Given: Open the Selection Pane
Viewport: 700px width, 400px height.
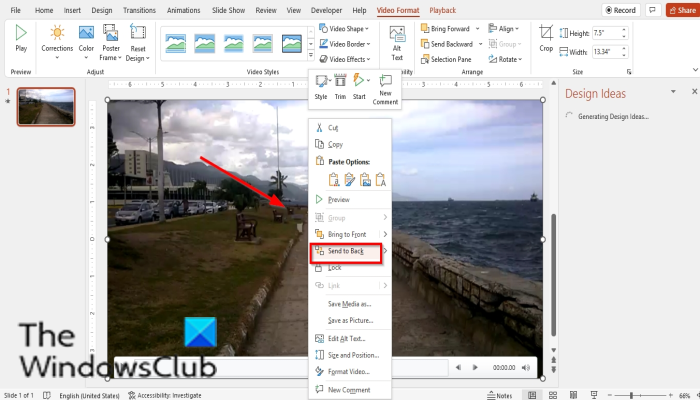Looking at the screenshot, I should pos(446,59).
